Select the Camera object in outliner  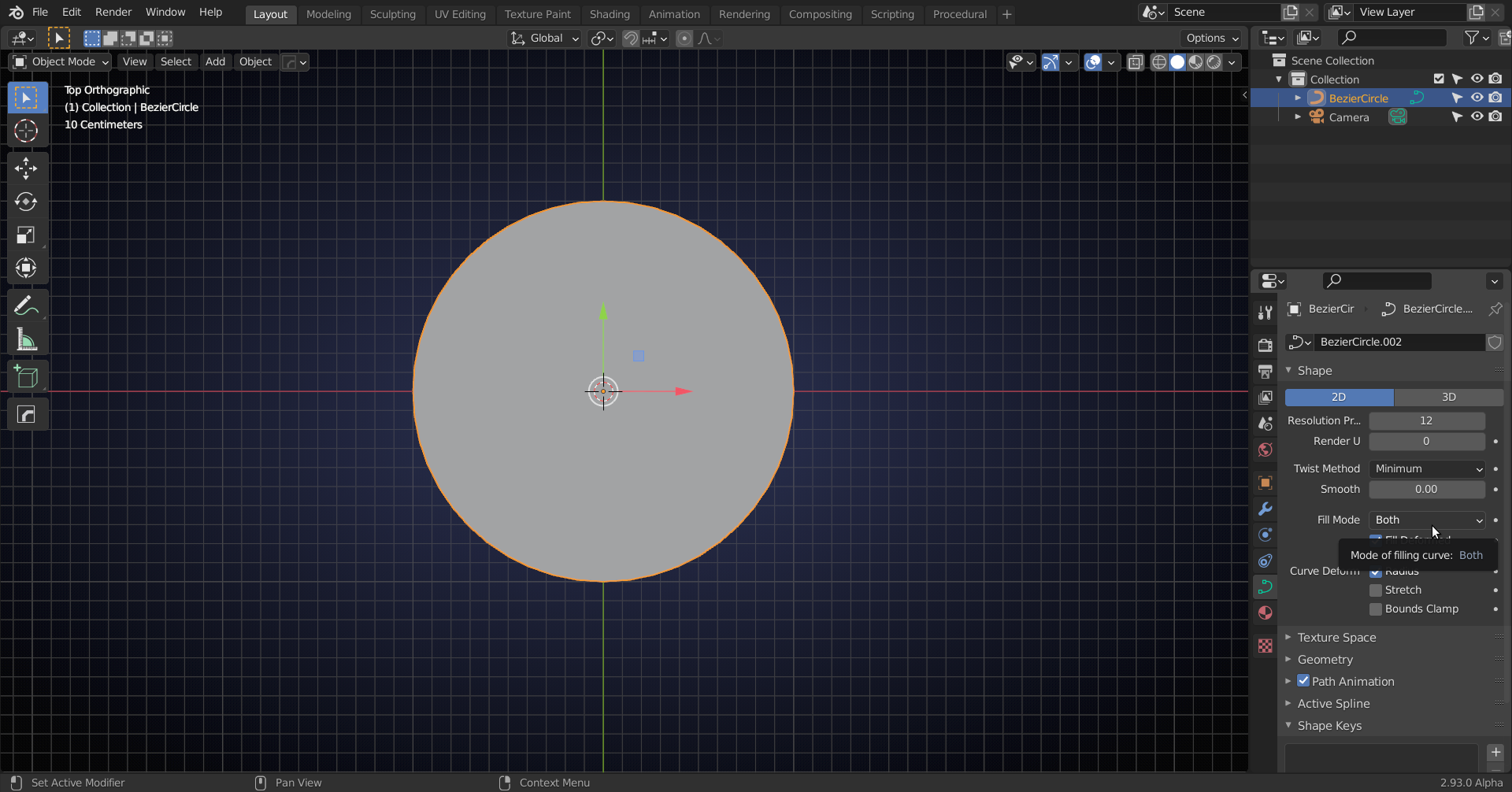[1349, 117]
